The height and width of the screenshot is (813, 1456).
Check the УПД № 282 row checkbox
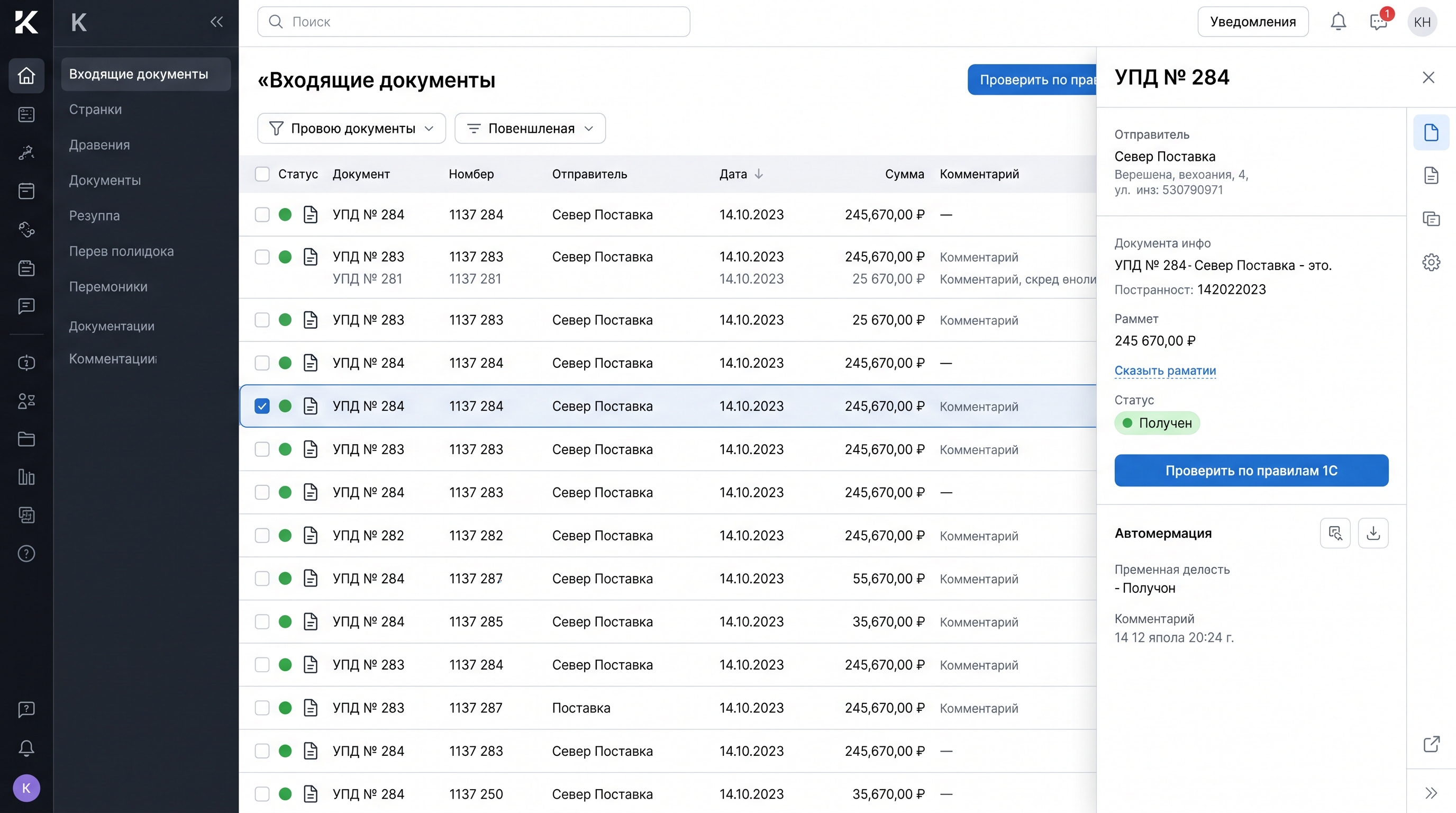(x=262, y=536)
